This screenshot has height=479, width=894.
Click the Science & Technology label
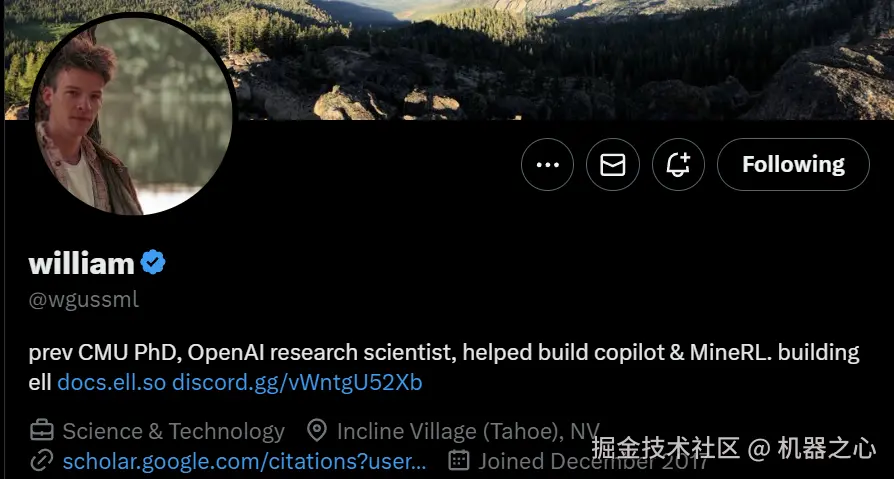[173, 431]
